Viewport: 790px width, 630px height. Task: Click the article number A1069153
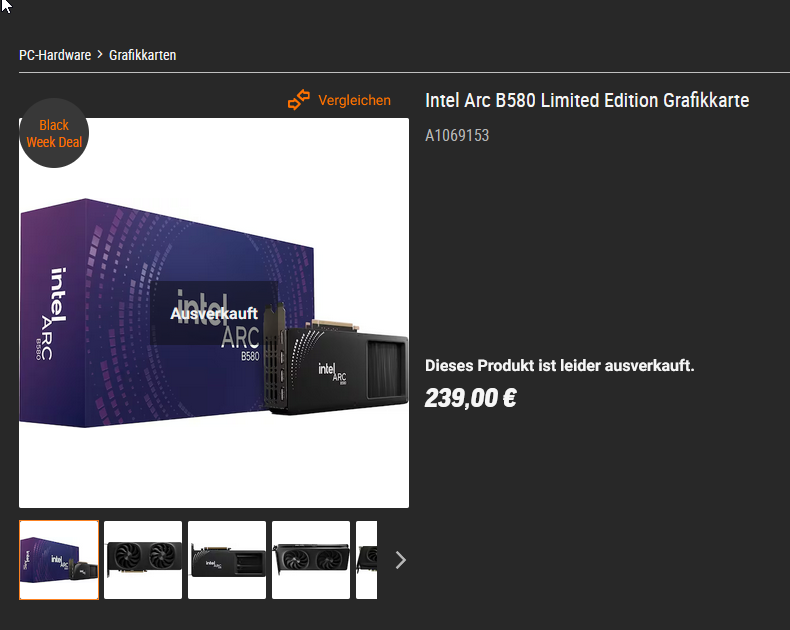pyautogui.click(x=457, y=135)
